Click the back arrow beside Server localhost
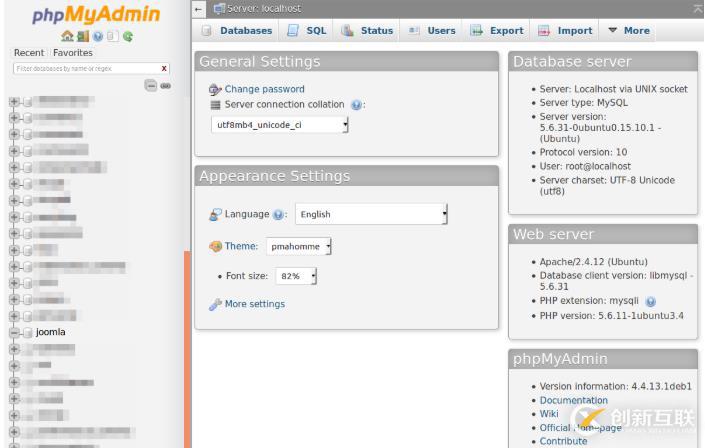 point(198,9)
